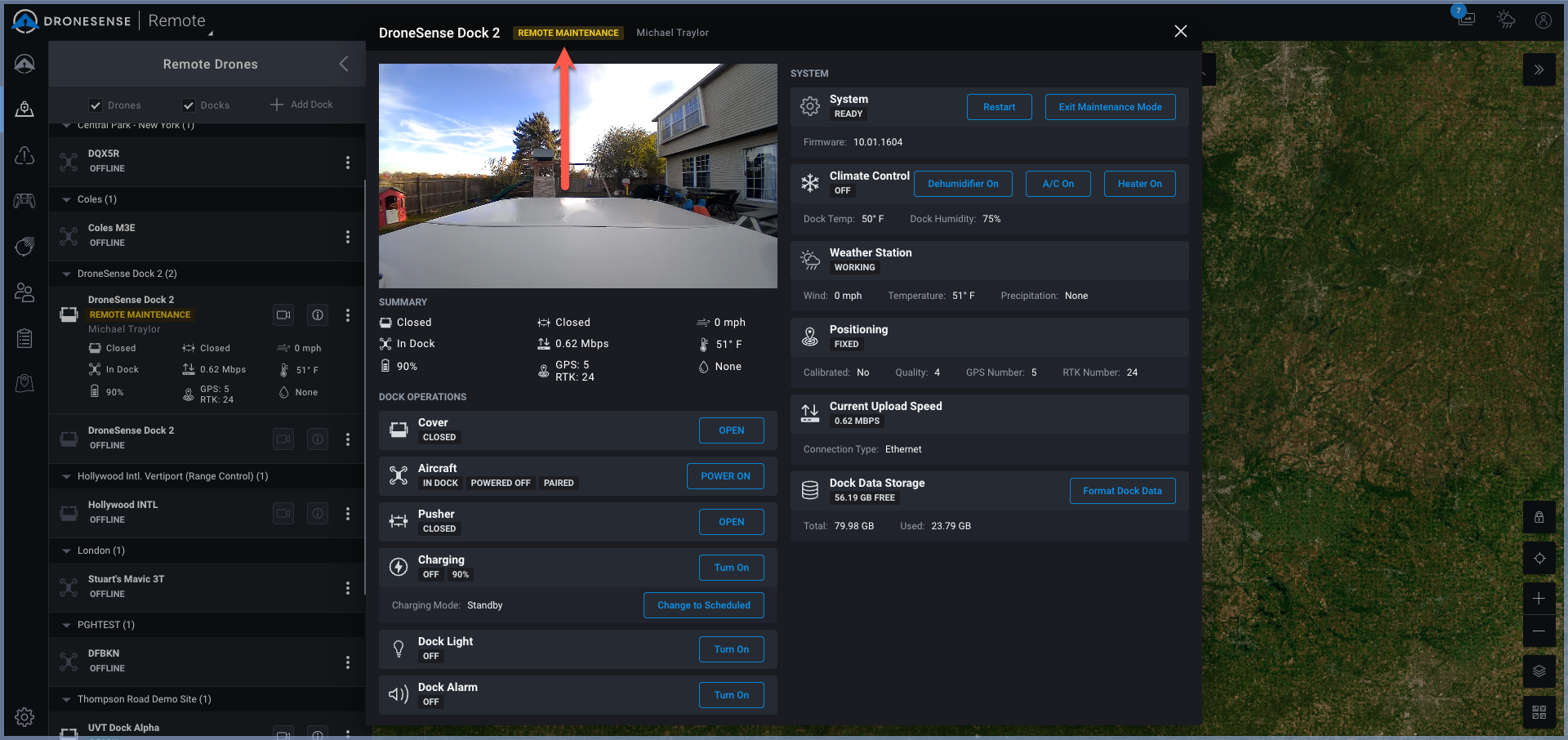Toggle the Docks checkbox
The image size is (1568, 740).
point(189,105)
